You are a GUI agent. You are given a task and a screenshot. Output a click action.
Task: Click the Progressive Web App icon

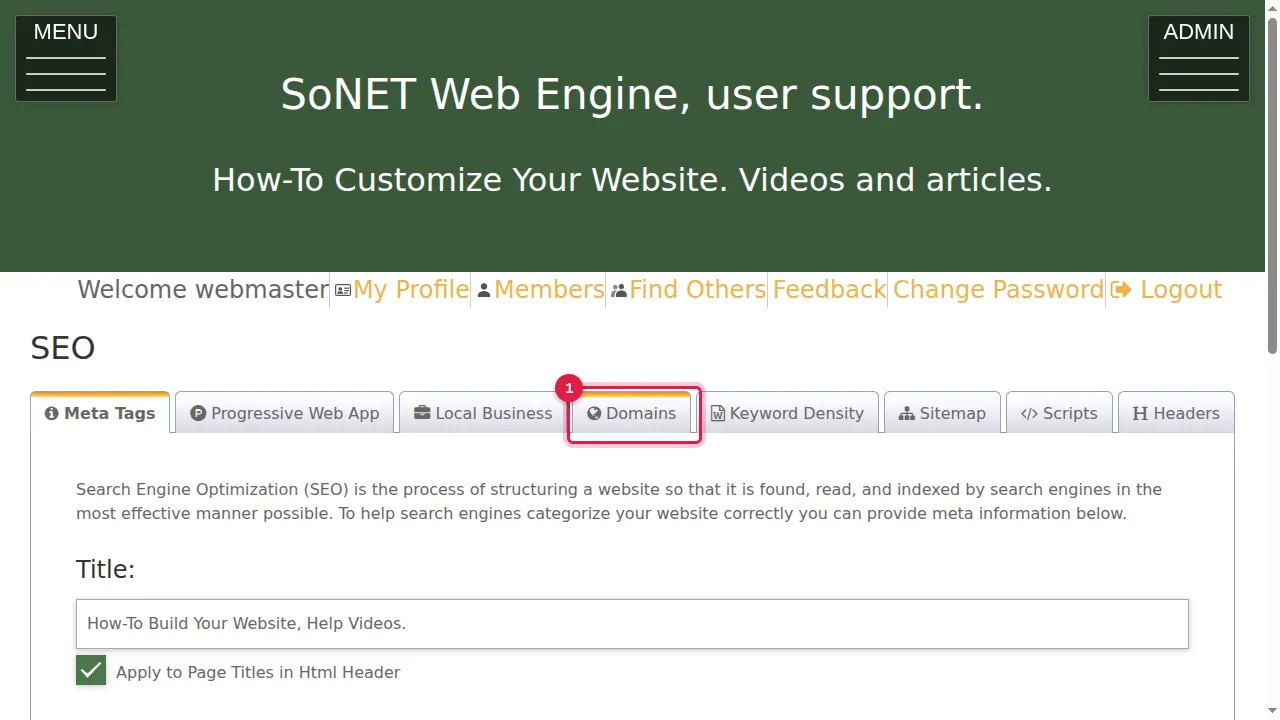coord(198,413)
